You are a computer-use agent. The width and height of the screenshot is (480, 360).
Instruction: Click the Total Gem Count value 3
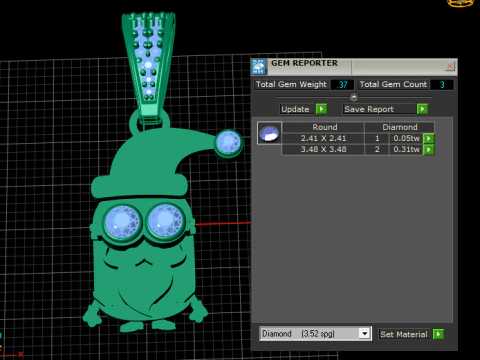coord(442,85)
